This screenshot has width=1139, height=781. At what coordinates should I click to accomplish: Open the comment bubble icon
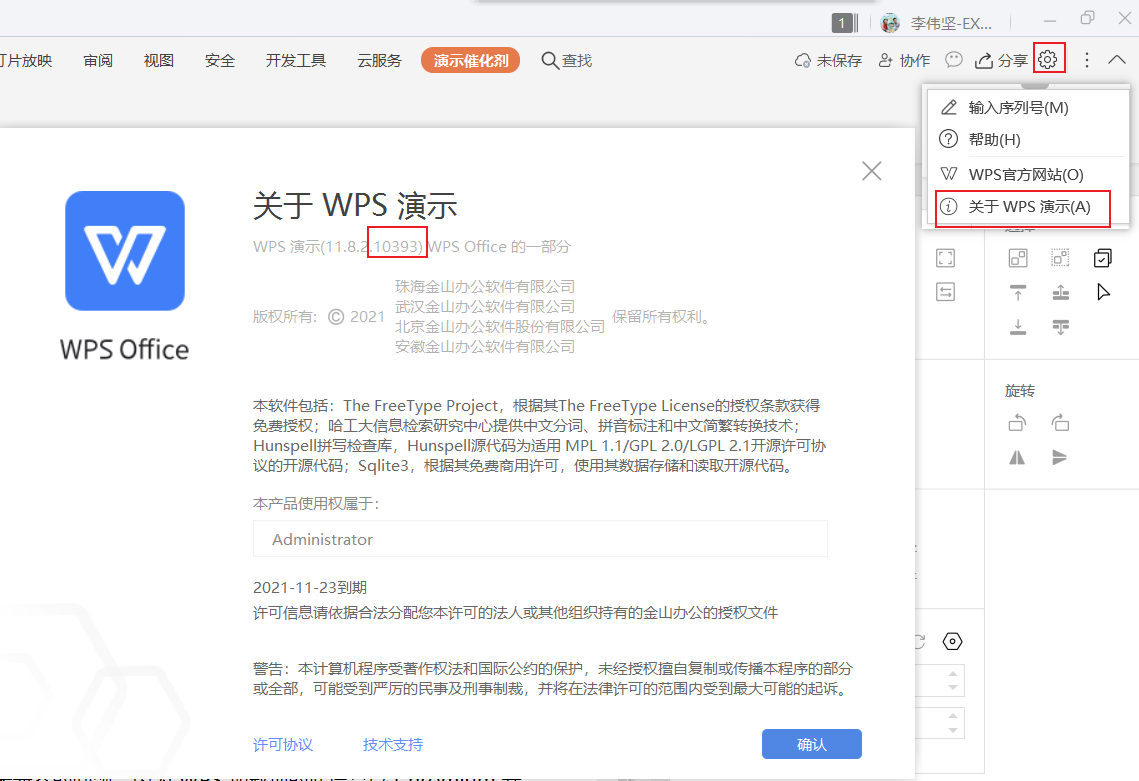[x=954, y=60]
